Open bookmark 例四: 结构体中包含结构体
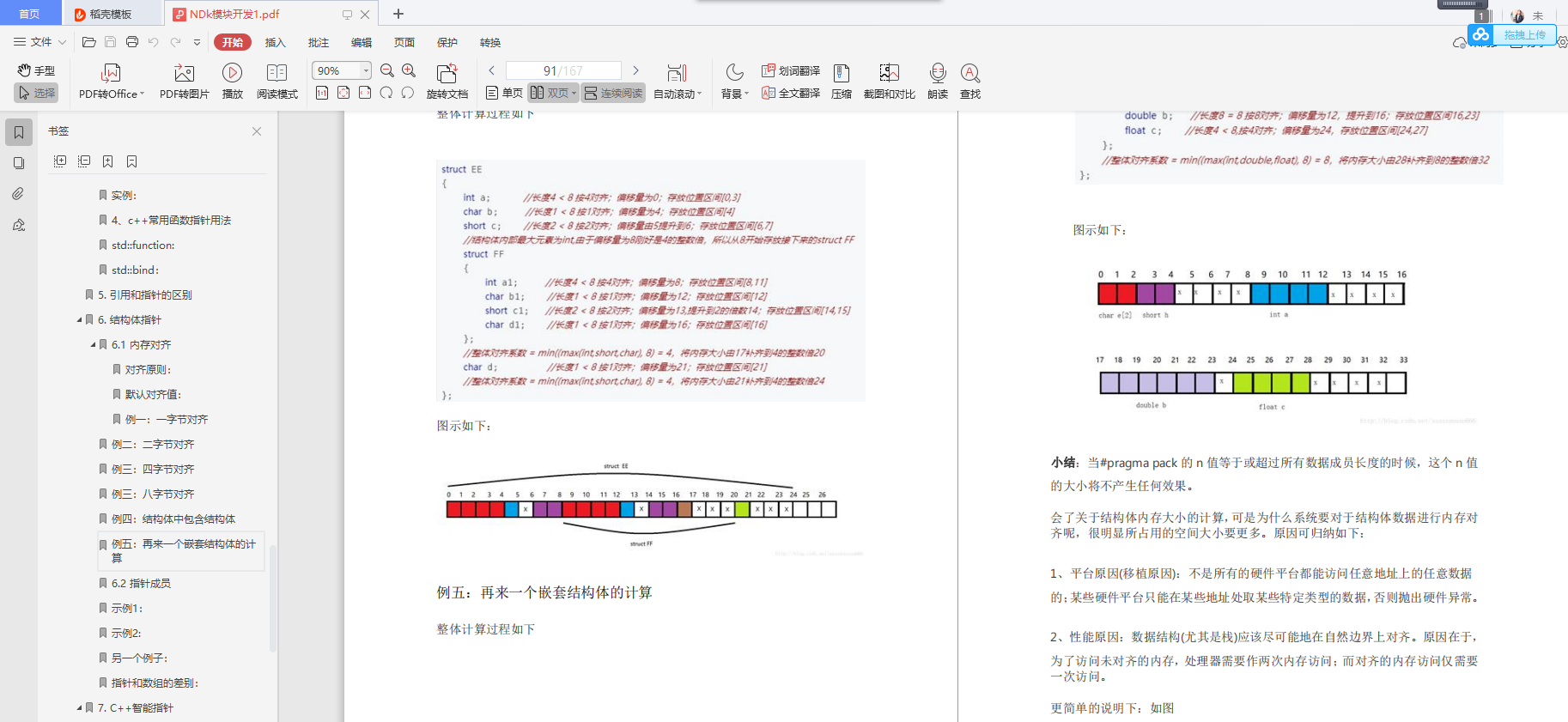This screenshot has width=1568, height=722. [x=173, y=519]
